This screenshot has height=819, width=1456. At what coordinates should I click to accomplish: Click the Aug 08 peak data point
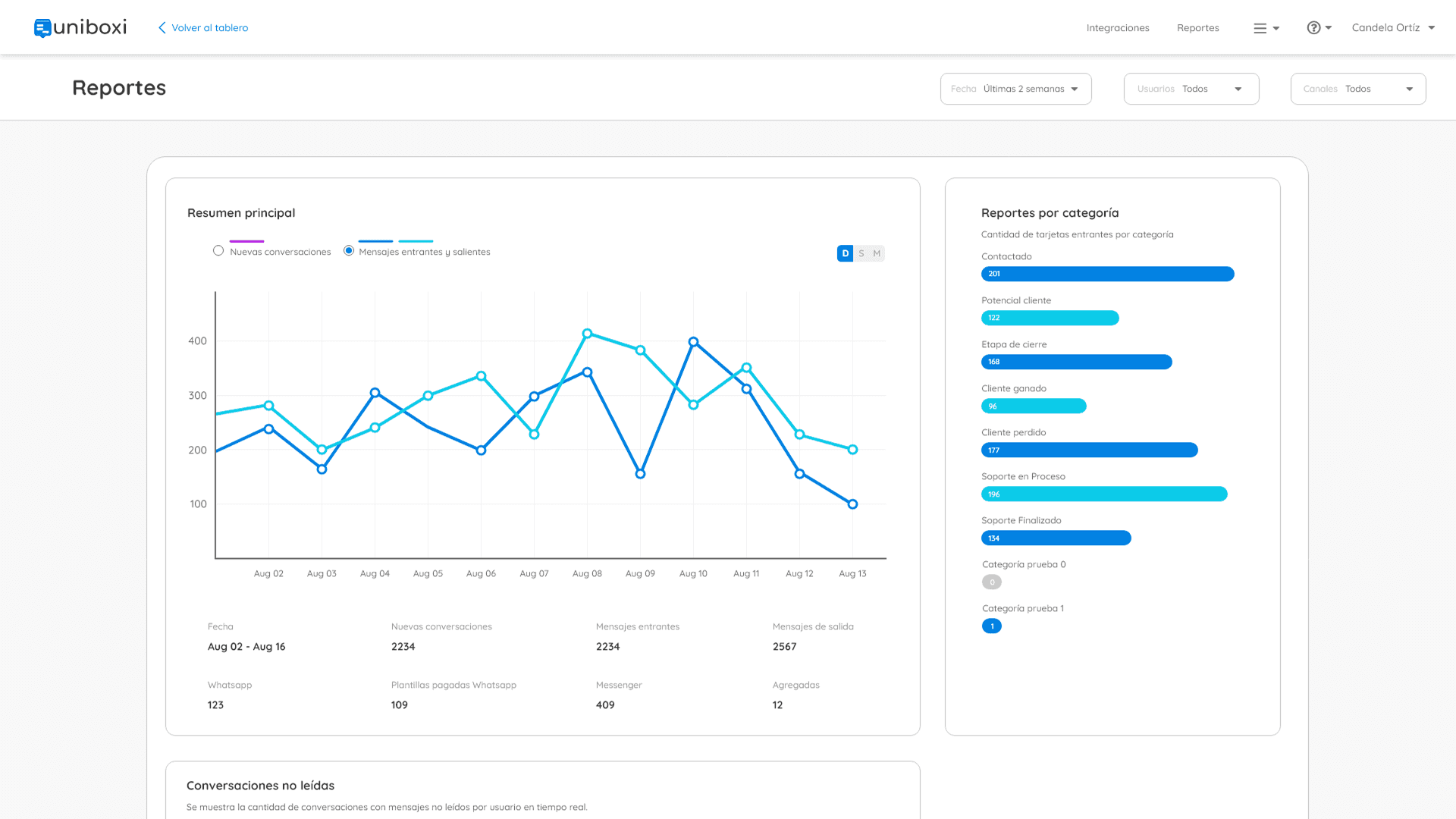587,334
